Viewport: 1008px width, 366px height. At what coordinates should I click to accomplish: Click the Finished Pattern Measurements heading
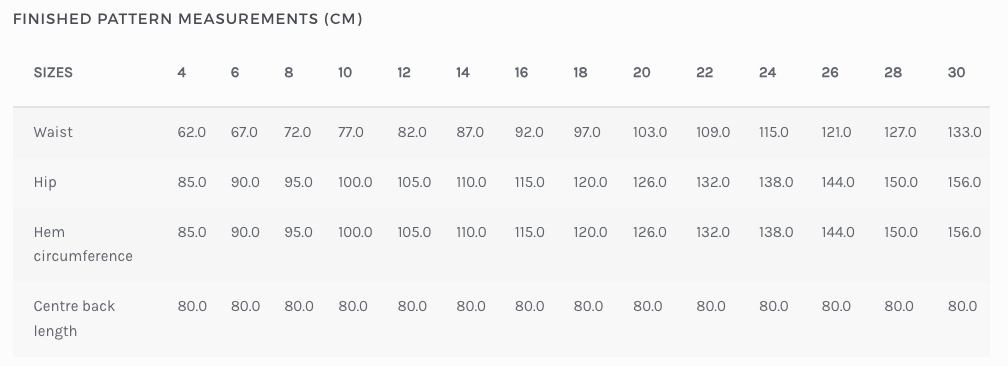pos(188,19)
